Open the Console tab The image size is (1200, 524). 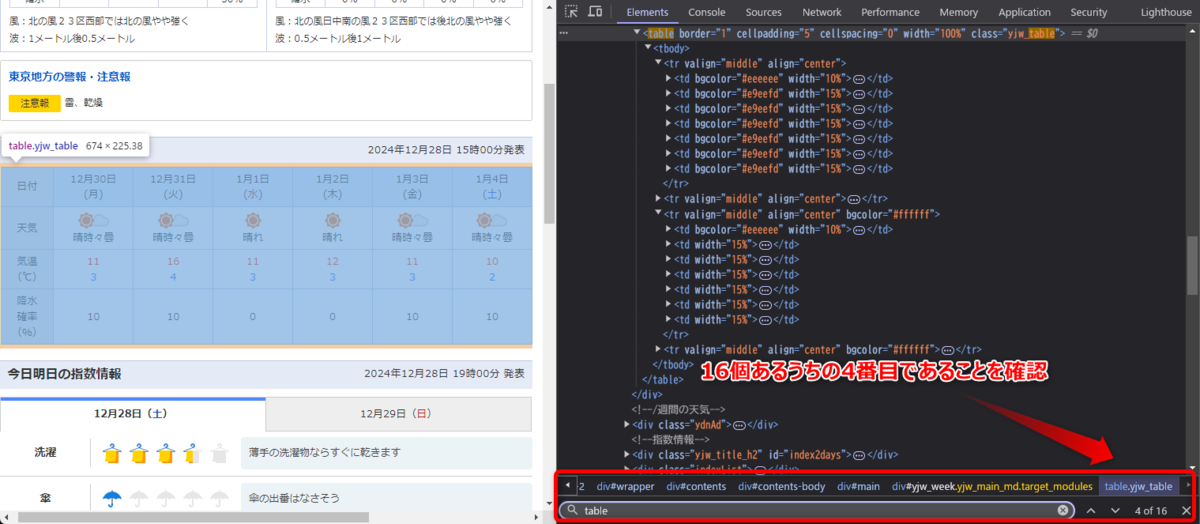pyautogui.click(x=707, y=12)
